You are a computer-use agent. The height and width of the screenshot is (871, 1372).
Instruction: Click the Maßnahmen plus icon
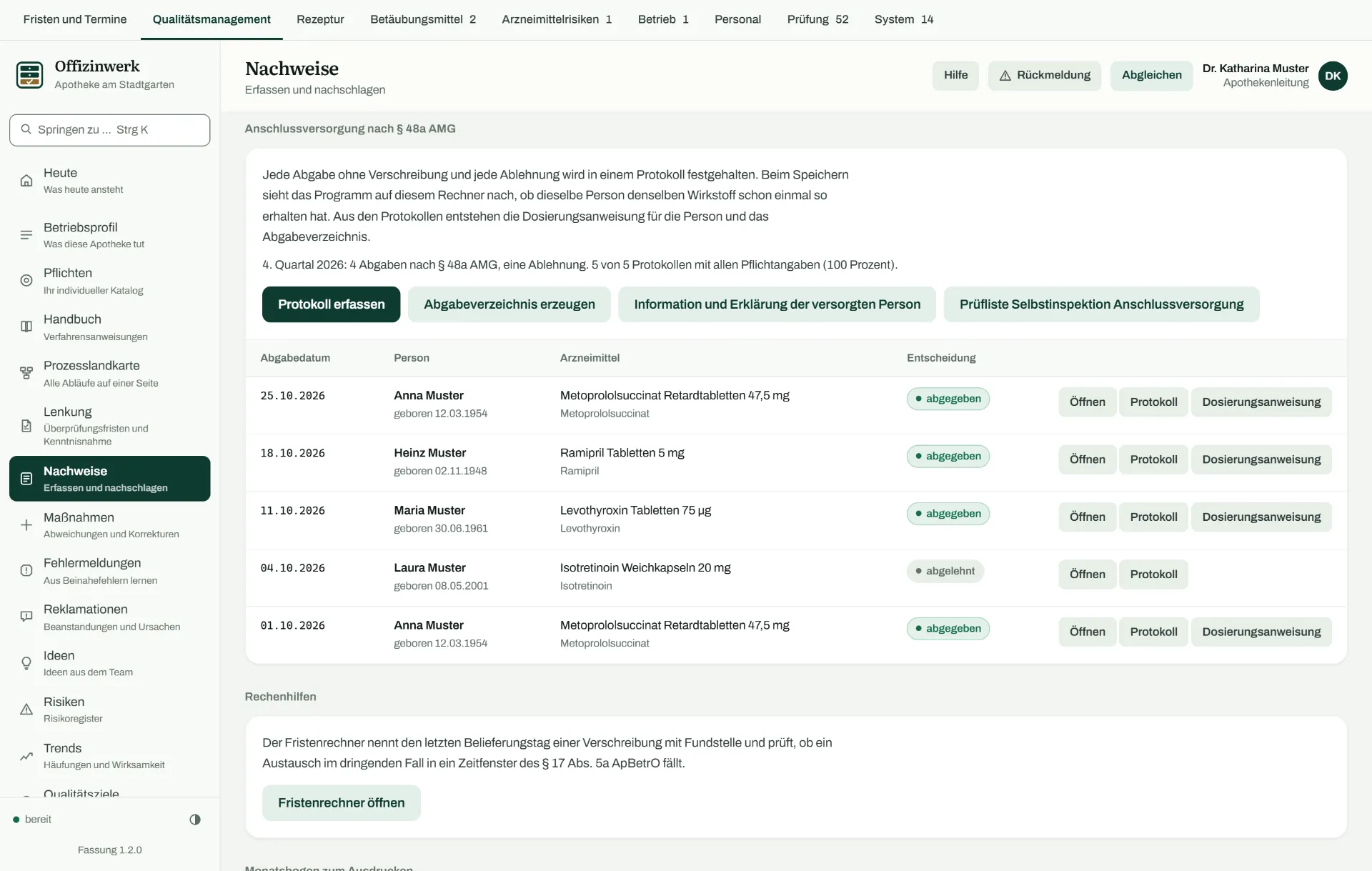(26, 525)
